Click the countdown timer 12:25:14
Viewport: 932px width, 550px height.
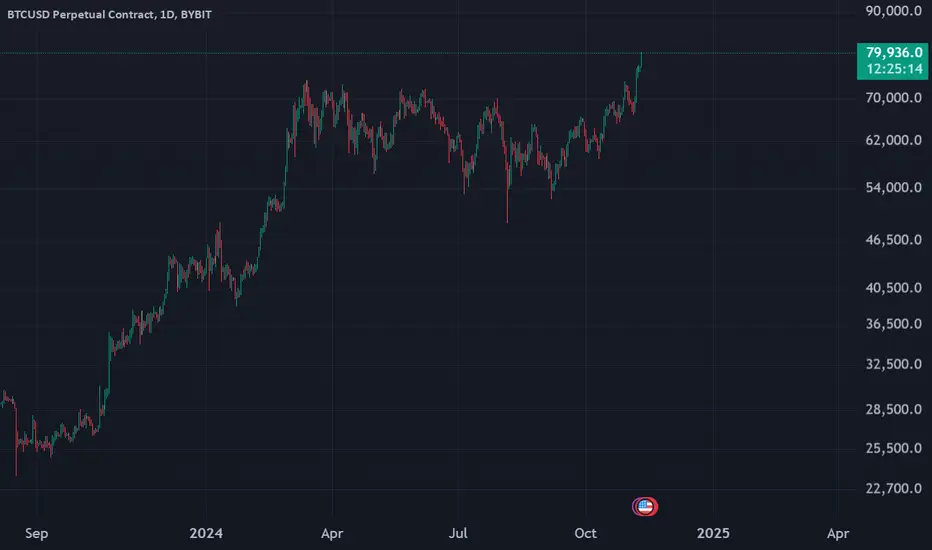tap(894, 69)
